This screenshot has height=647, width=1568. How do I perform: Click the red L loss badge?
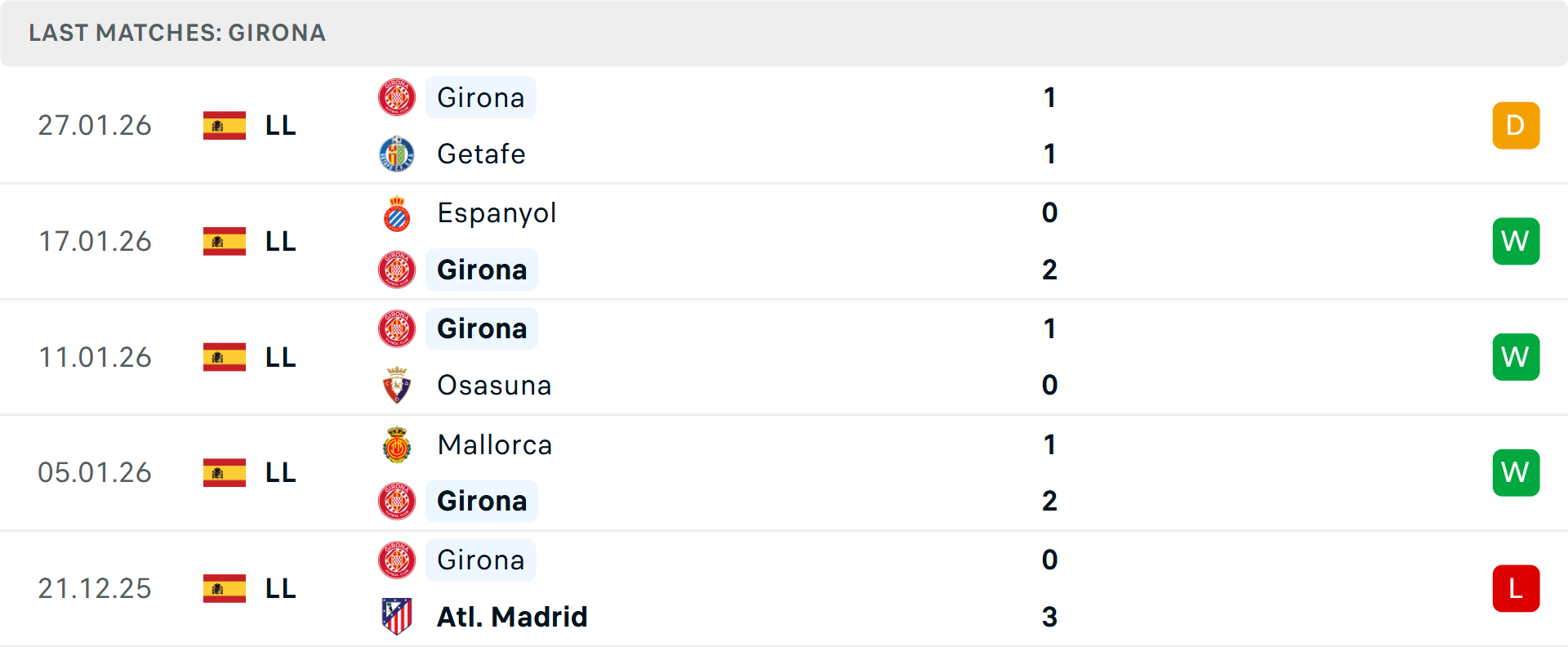click(x=1516, y=588)
